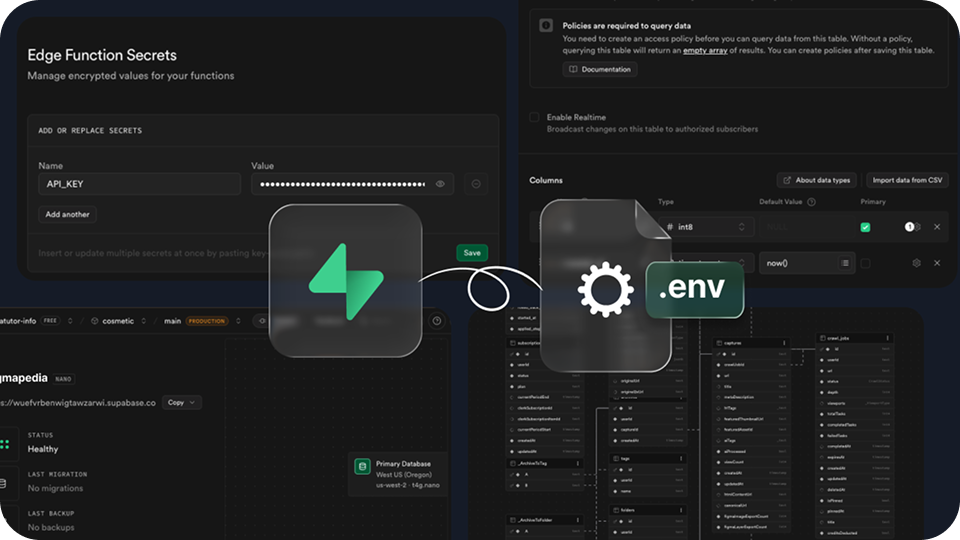Delete the now() column row
The image size is (960, 540).
[x=937, y=263]
